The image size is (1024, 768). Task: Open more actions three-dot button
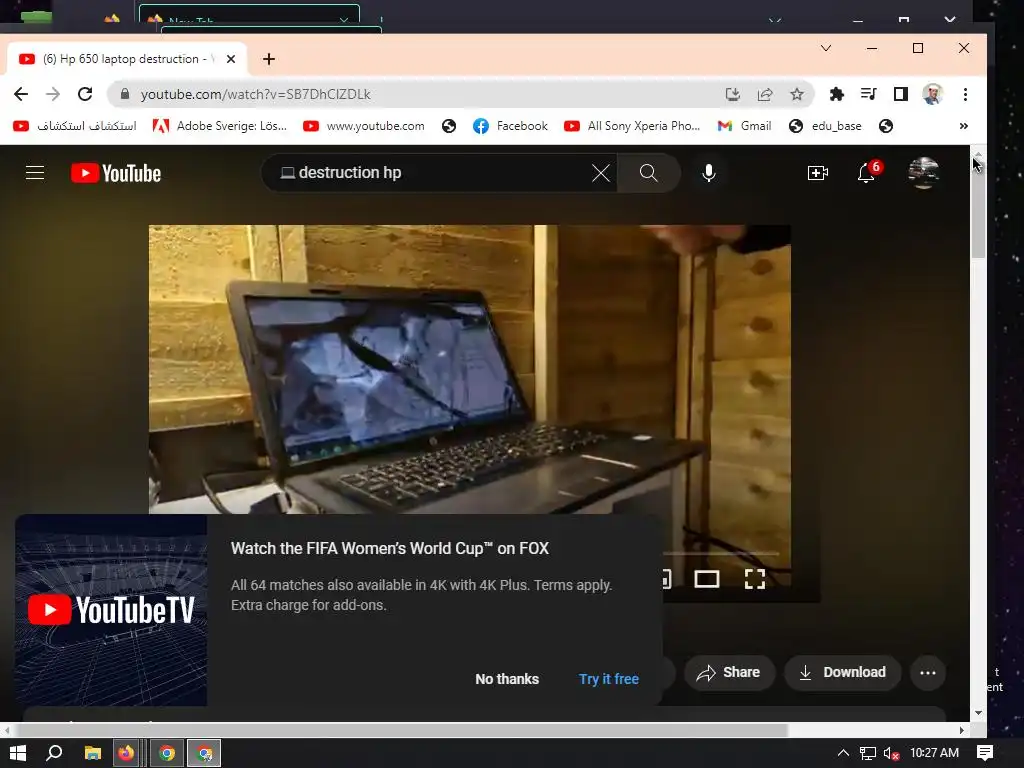(928, 673)
